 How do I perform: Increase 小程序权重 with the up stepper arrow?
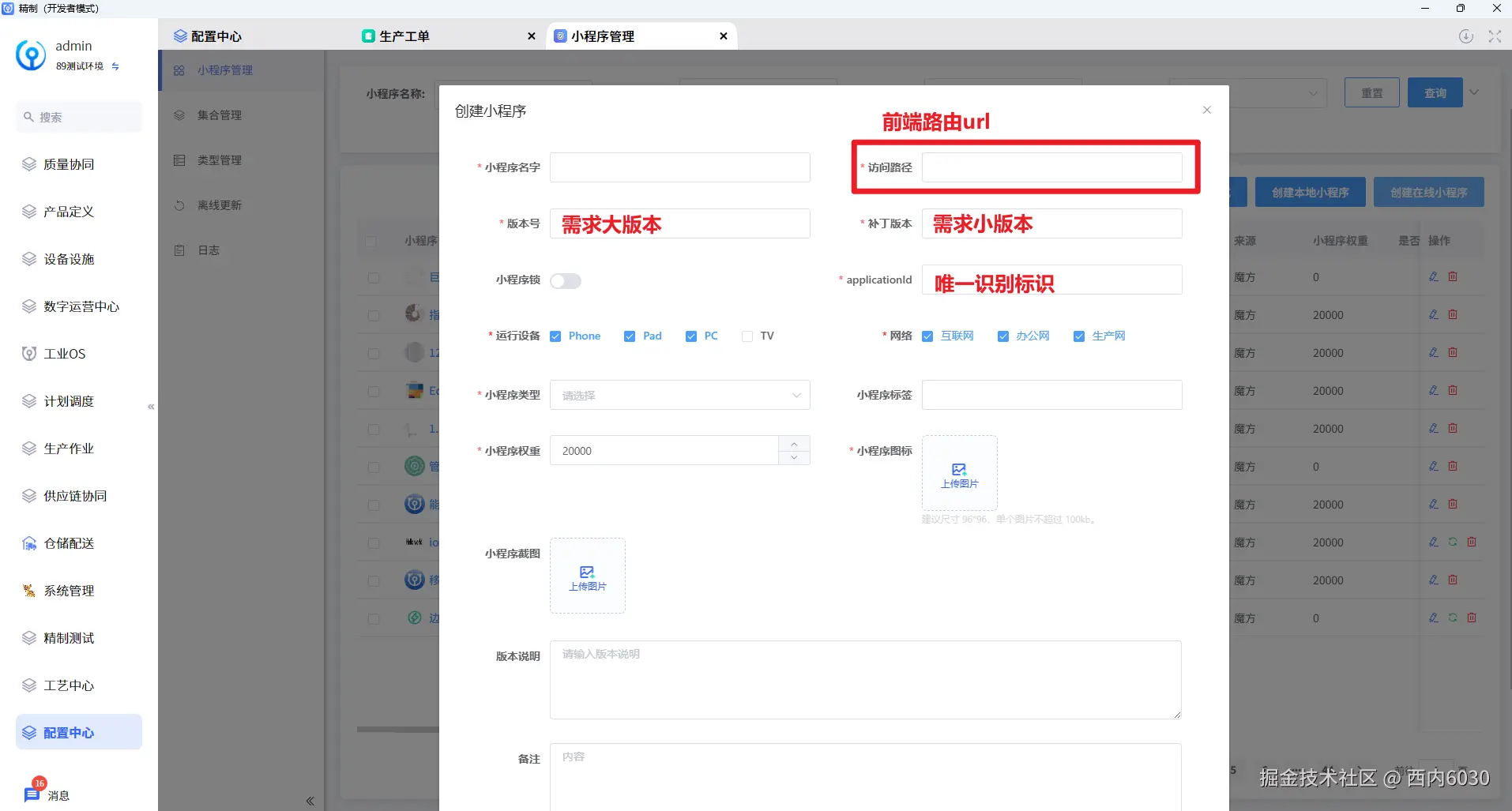tap(793, 443)
